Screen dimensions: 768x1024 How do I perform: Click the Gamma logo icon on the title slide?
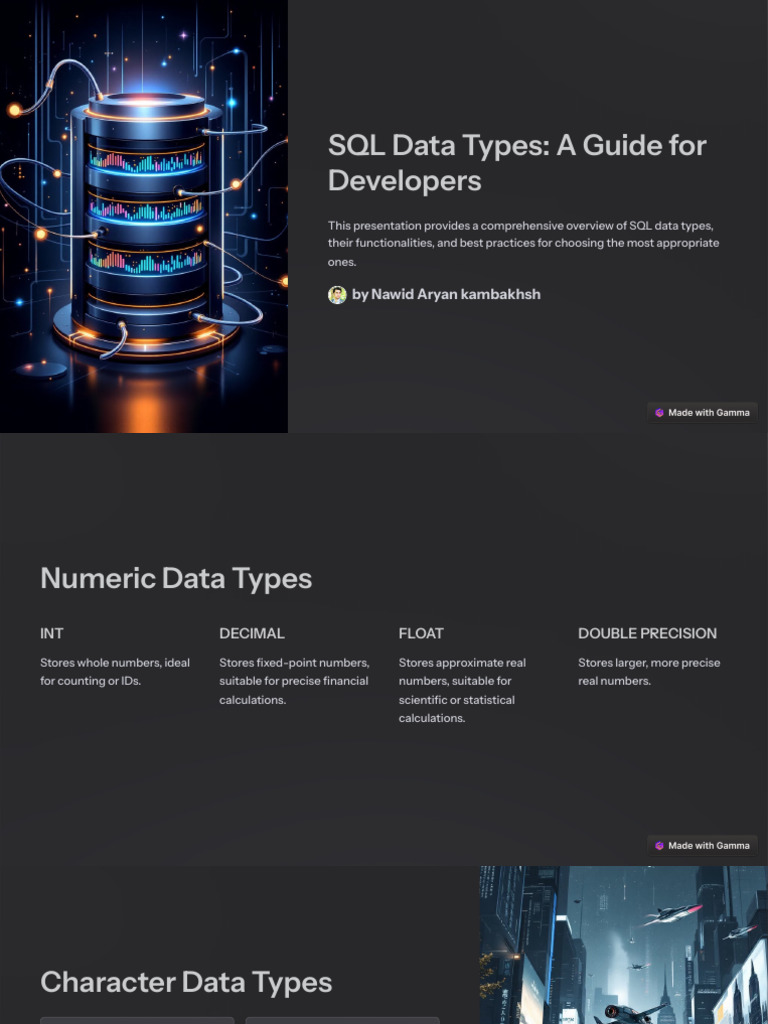click(659, 412)
